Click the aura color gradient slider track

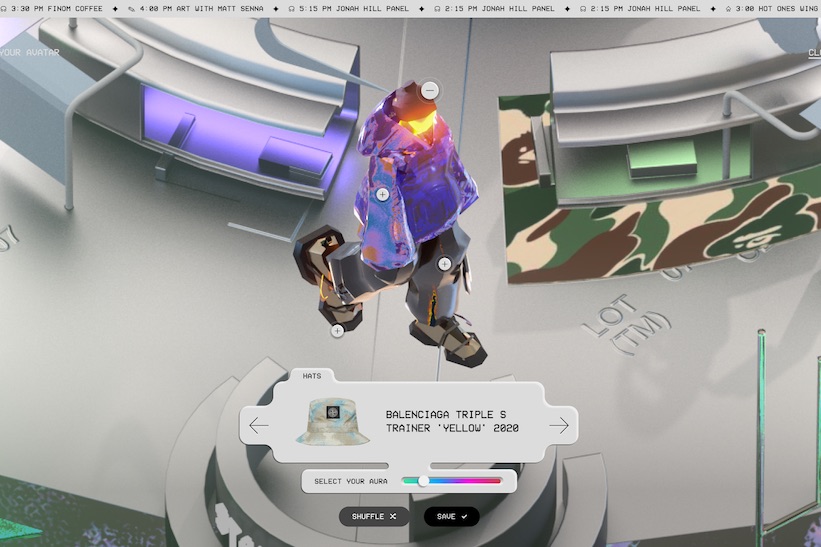click(x=451, y=481)
